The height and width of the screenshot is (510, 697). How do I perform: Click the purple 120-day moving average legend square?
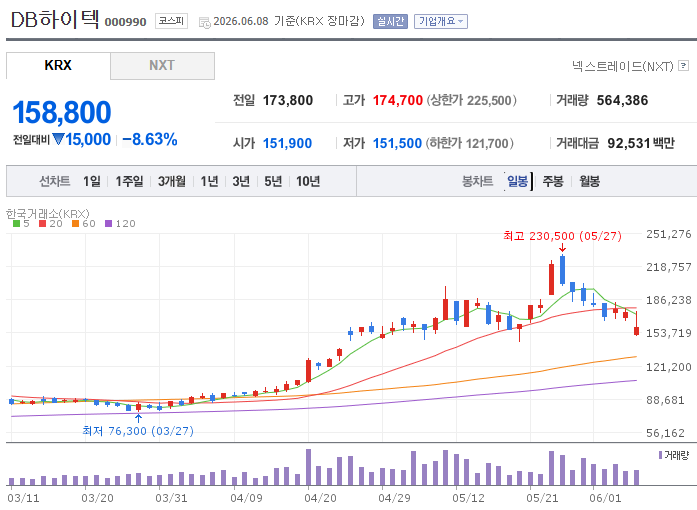108,224
